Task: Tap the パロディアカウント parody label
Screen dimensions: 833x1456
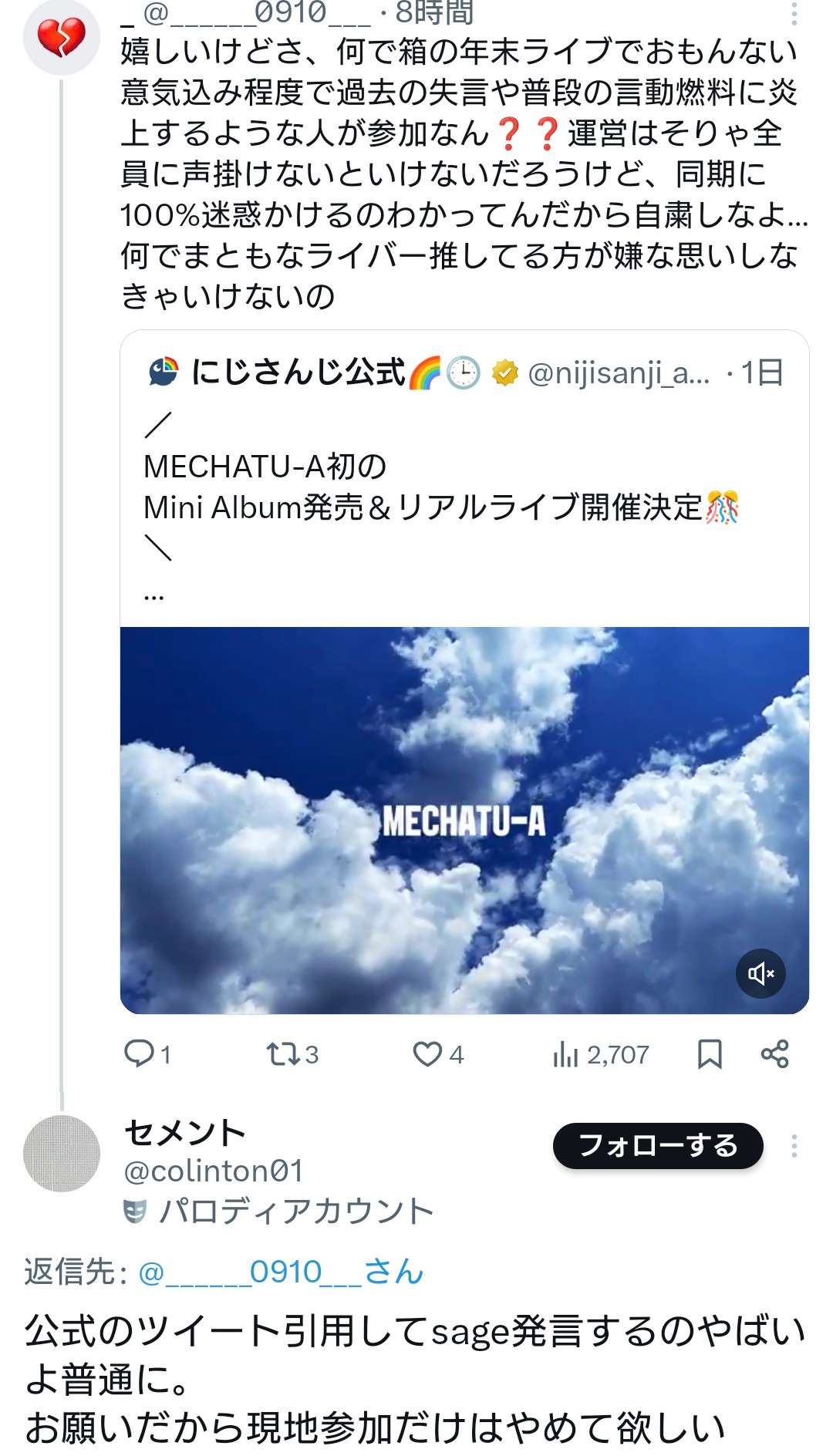Action: [x=295, y=1212]
